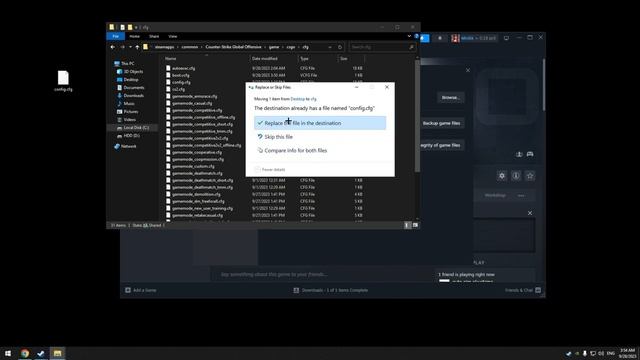Switch Explorer to large icons view
Image resolution: width=640 pixels, height=360 pixels.
pos(415,225)
